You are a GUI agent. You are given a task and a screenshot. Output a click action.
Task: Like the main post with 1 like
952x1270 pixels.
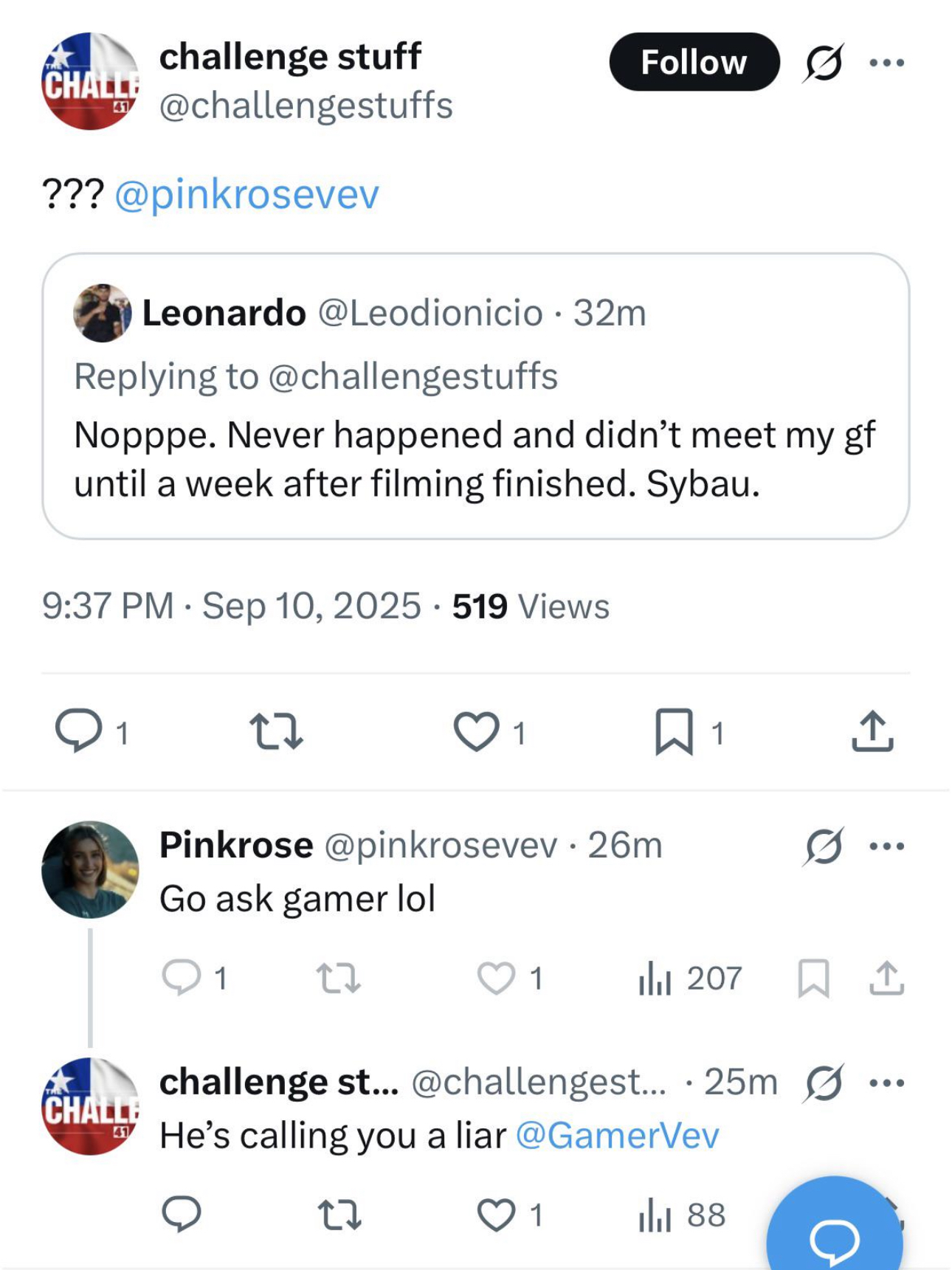pos(476,731)
